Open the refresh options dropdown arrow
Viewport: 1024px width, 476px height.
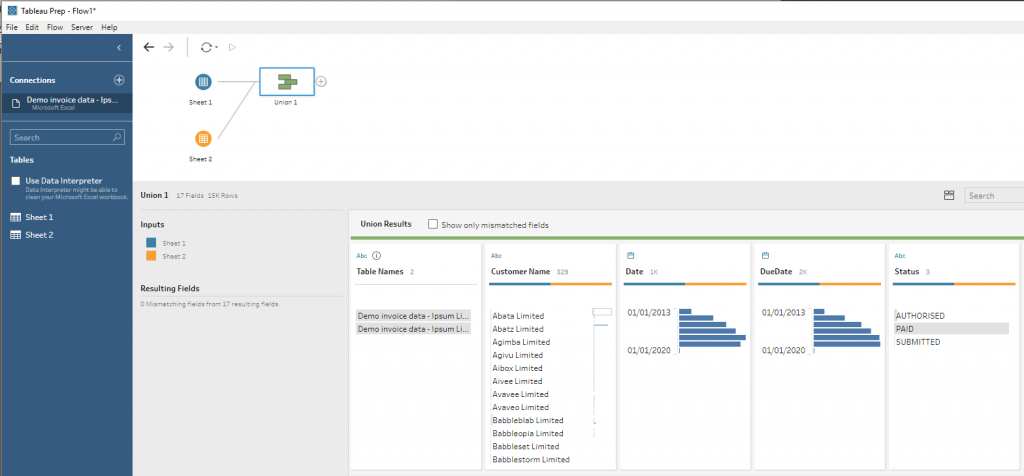tap(216, 48)
